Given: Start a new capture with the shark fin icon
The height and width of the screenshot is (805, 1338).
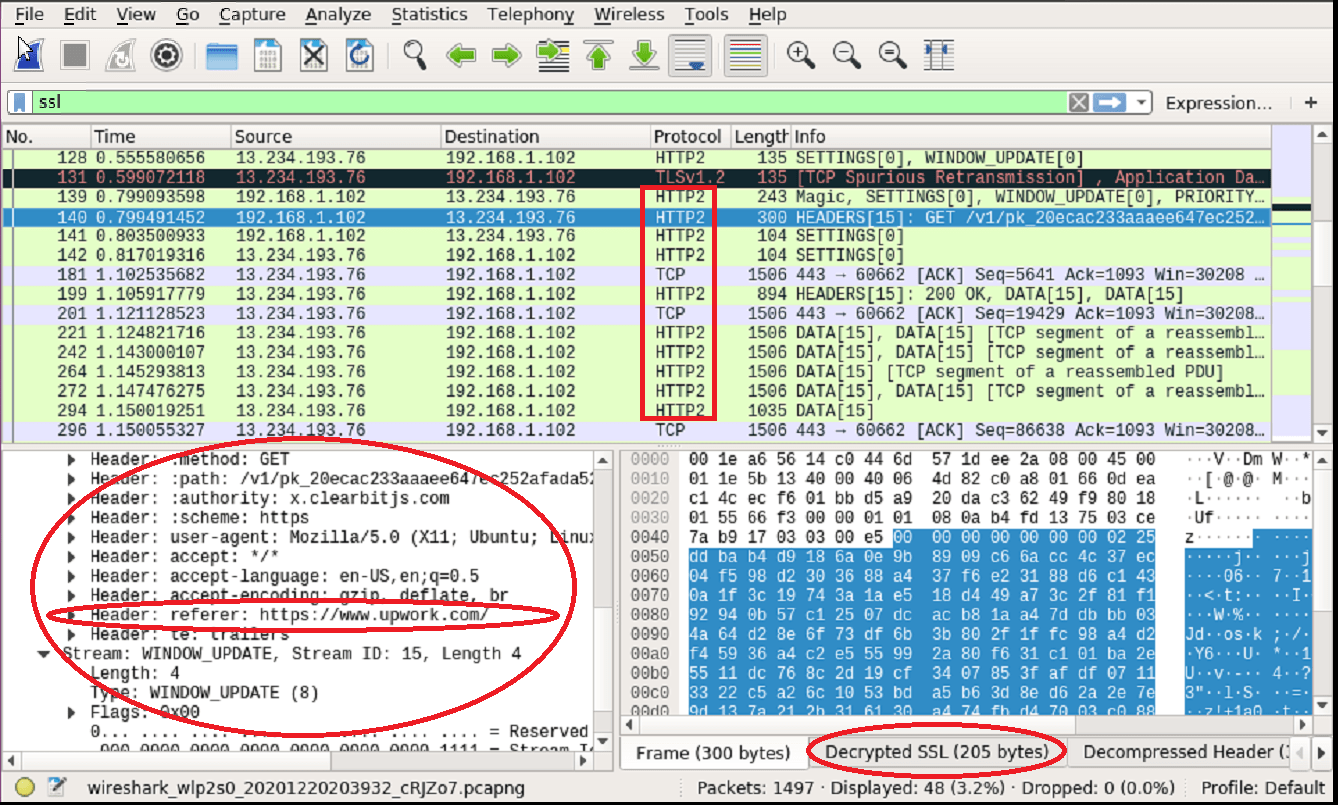Looking at the screenshot, I should (x=27, y=55).
